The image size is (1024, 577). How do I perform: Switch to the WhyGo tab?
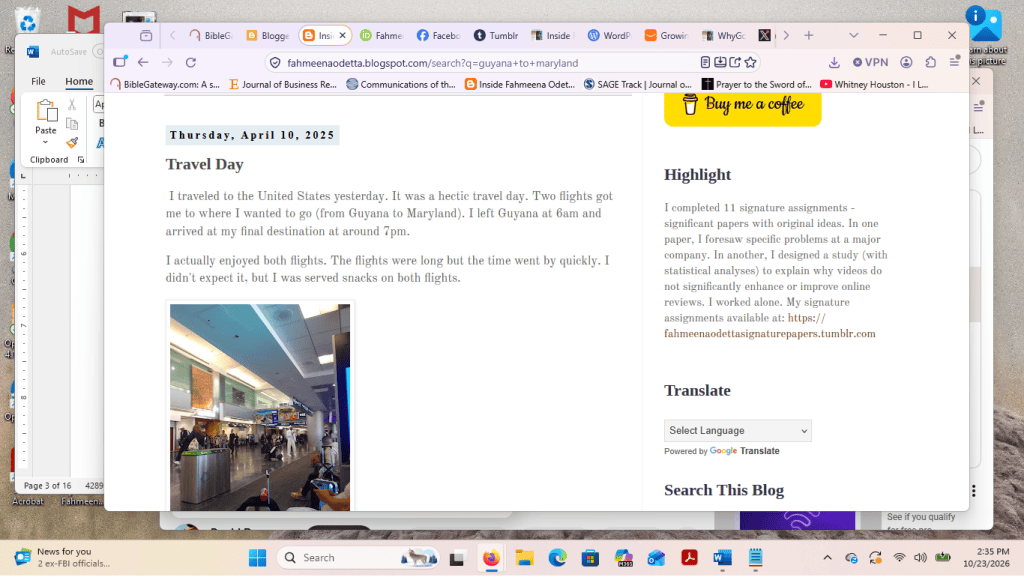[724, 35]
